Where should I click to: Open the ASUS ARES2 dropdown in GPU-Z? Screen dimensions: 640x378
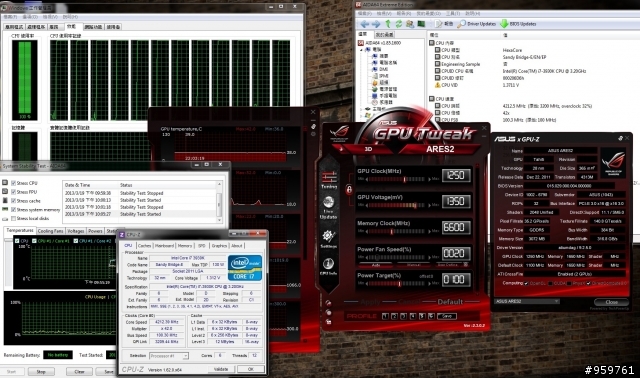point(527,301)
